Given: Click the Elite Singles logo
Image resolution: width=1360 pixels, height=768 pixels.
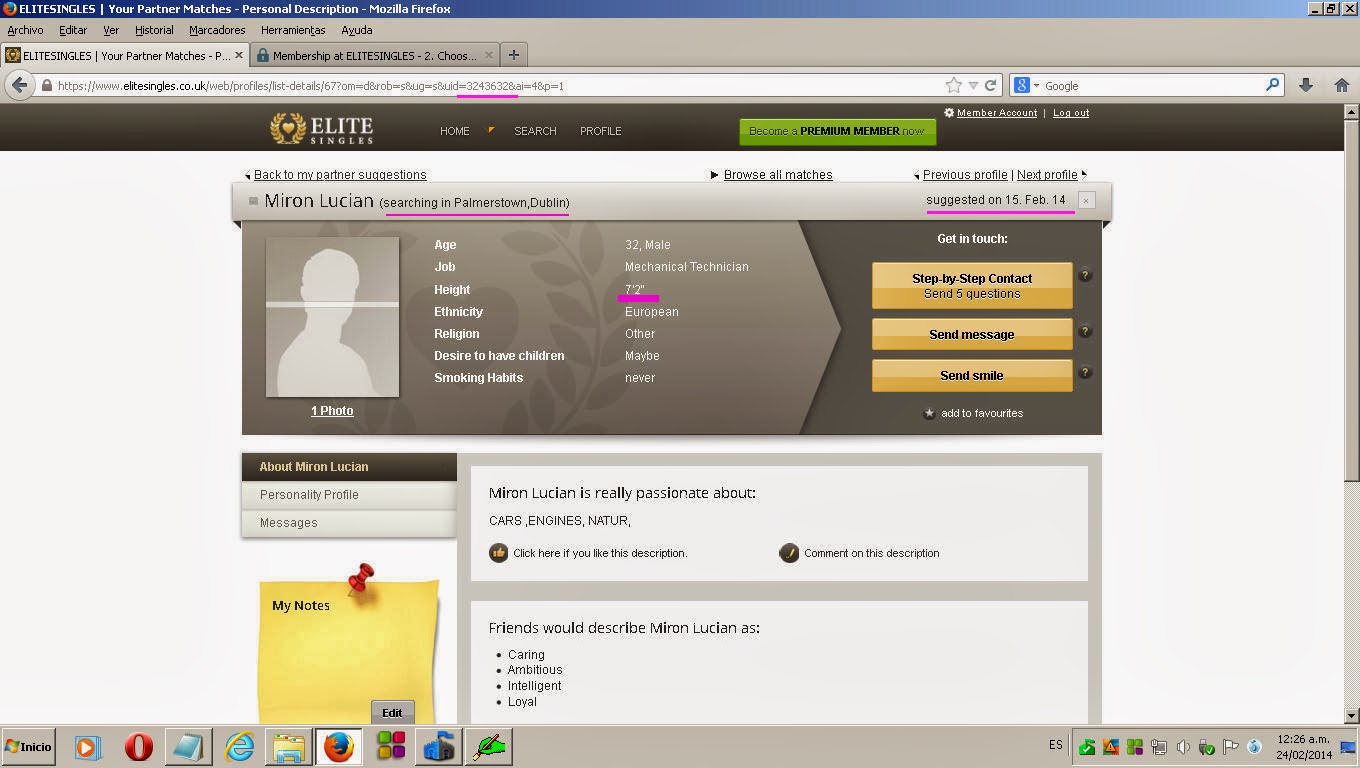Looking at the screenshot, I should pyautogui.click(x=321, y=129).
